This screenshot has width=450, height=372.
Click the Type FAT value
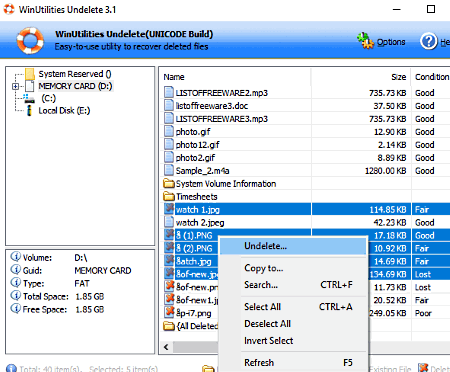coord(82,283)
